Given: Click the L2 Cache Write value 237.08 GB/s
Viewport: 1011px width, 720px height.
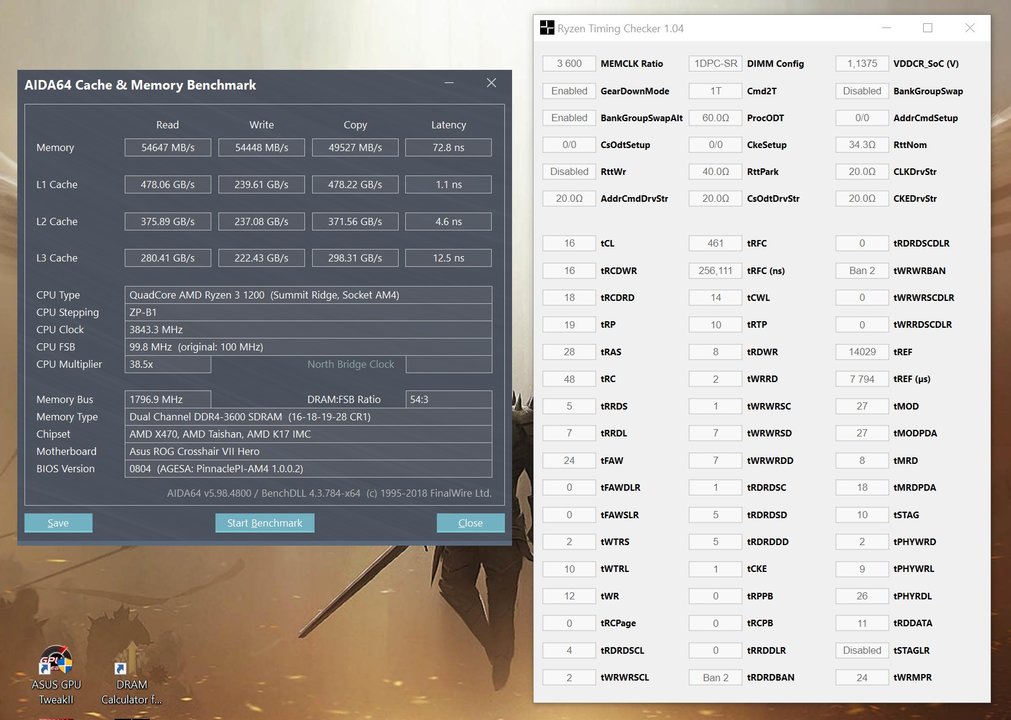Looking at the screenshot, I should [261, 221].
